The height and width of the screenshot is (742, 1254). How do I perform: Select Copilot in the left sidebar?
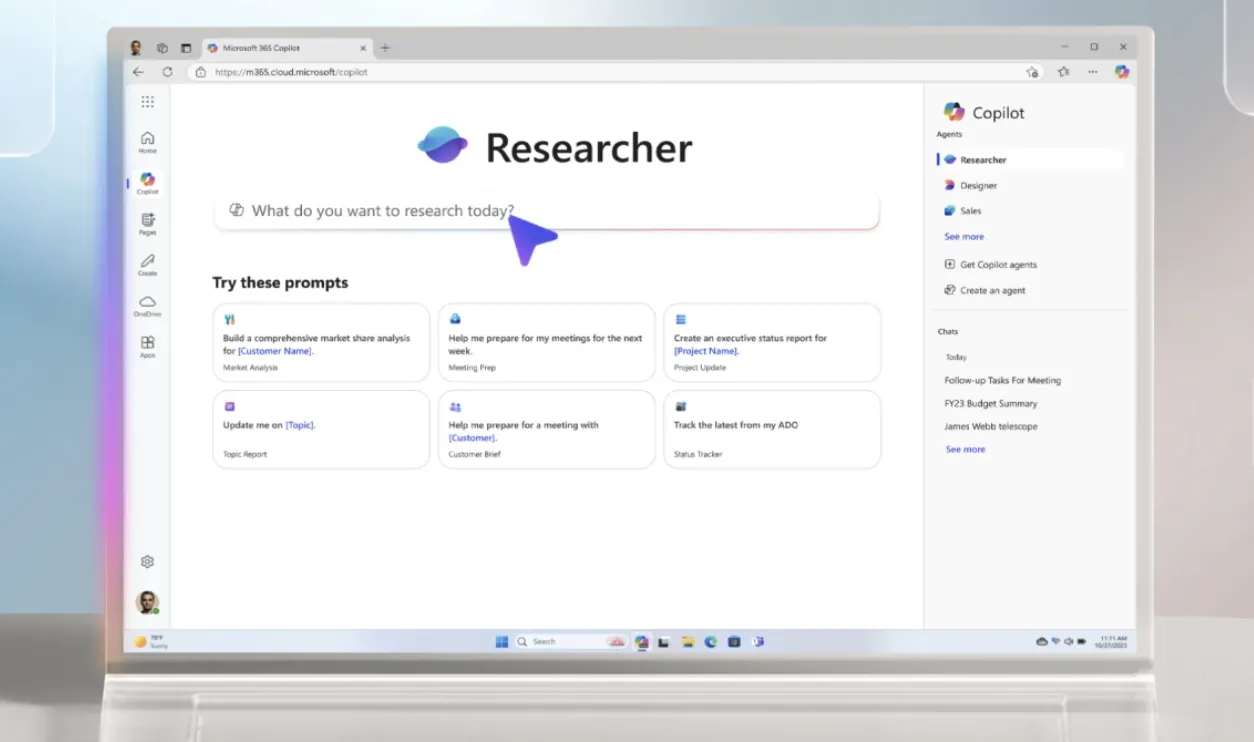(x=148, y=183)
